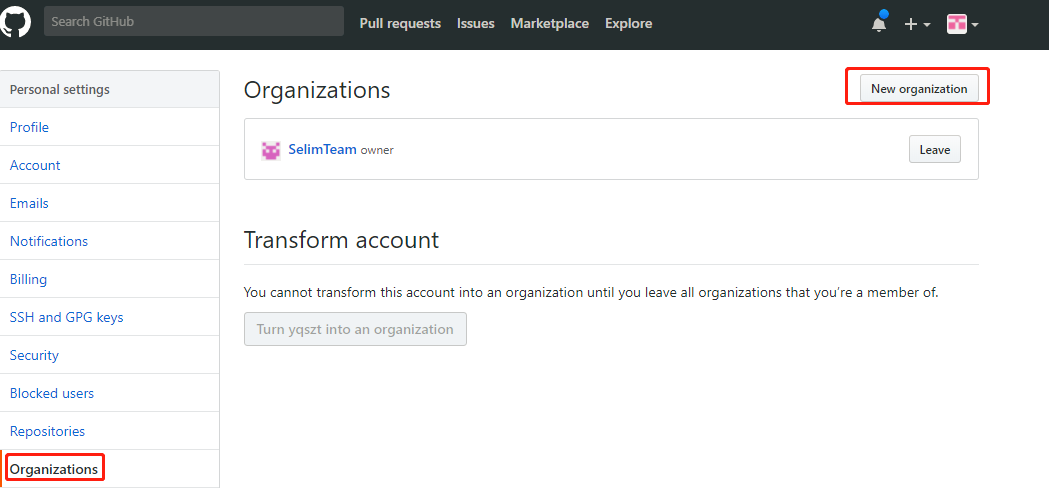The width and height of the screenshot is (1049, 488).
Task: Expand the plus create-new dropdown
Action: 917,24
